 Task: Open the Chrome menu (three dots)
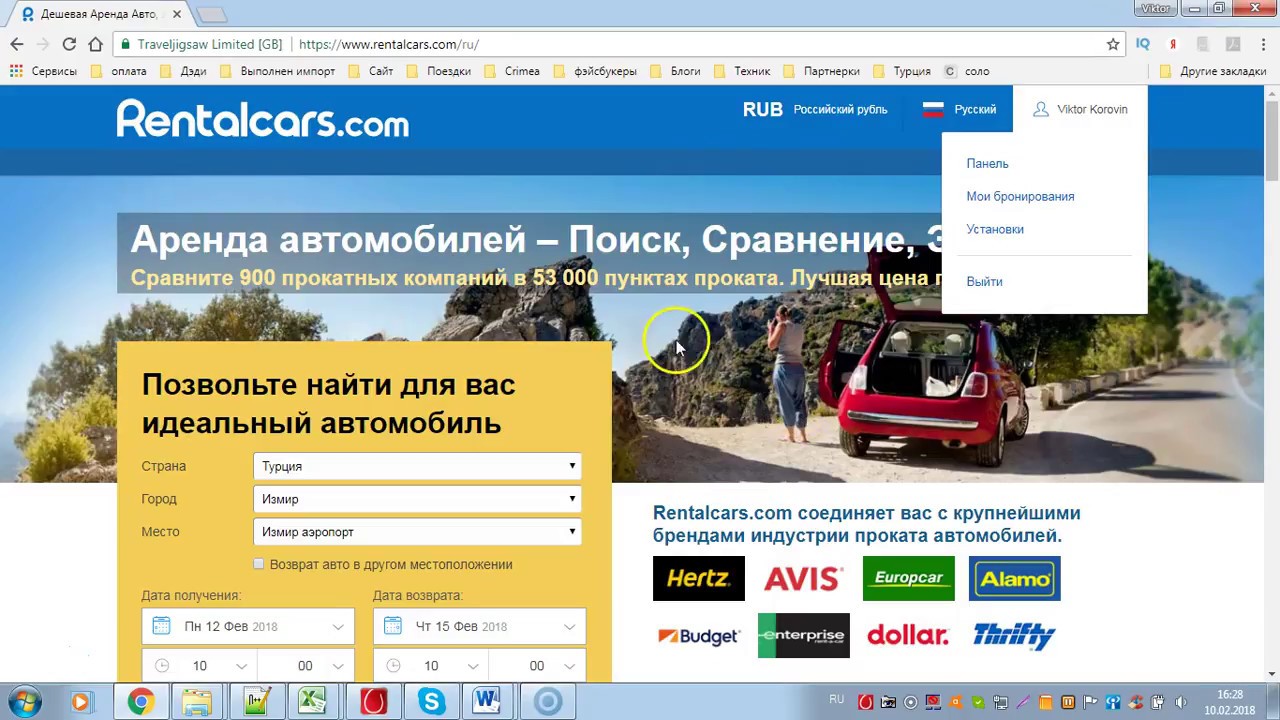tap(1262, 44)
